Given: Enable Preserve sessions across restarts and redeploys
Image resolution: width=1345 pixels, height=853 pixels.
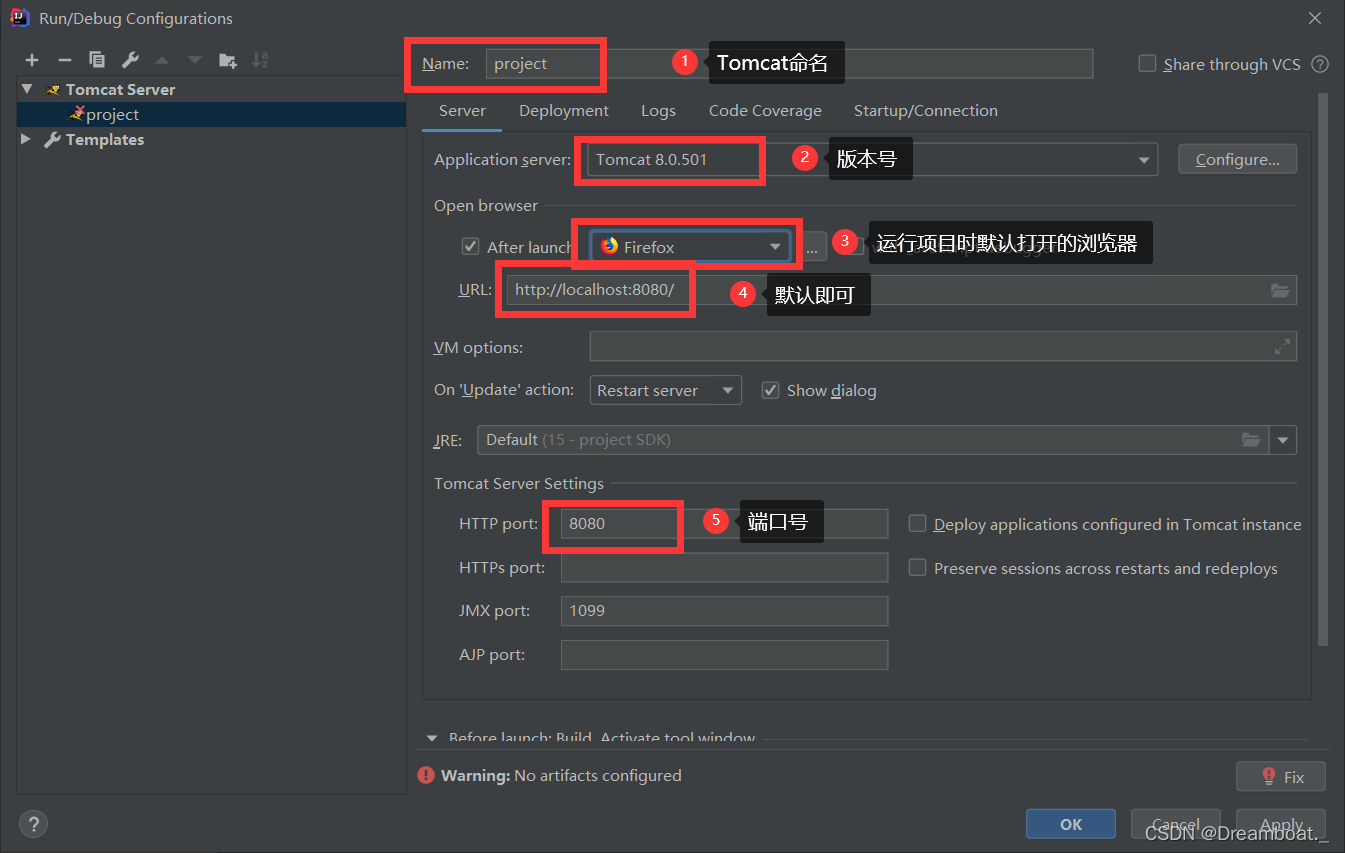Looking at the screenshot, I should pos(917,568).
